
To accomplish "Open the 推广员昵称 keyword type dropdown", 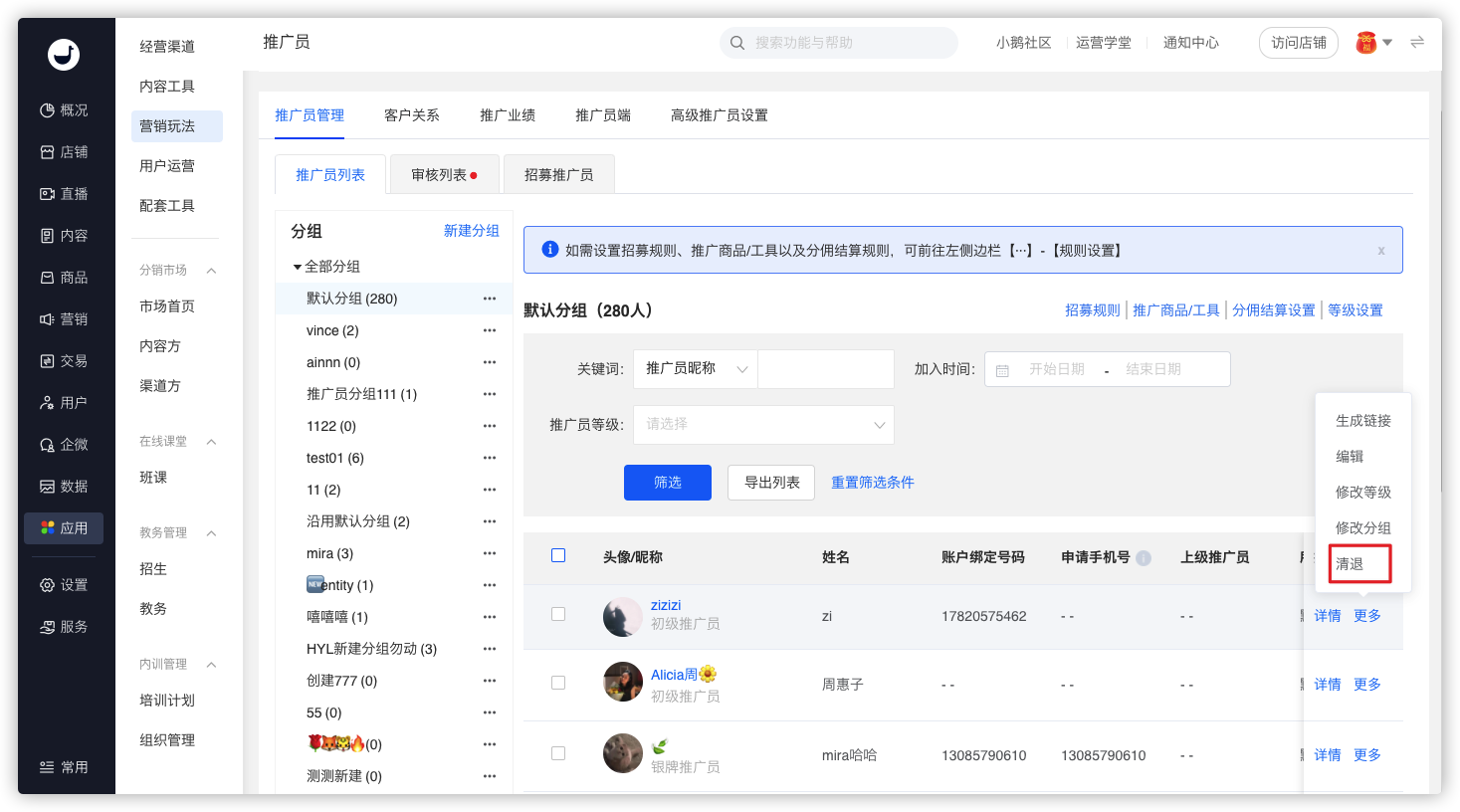I will click(695, 369).
